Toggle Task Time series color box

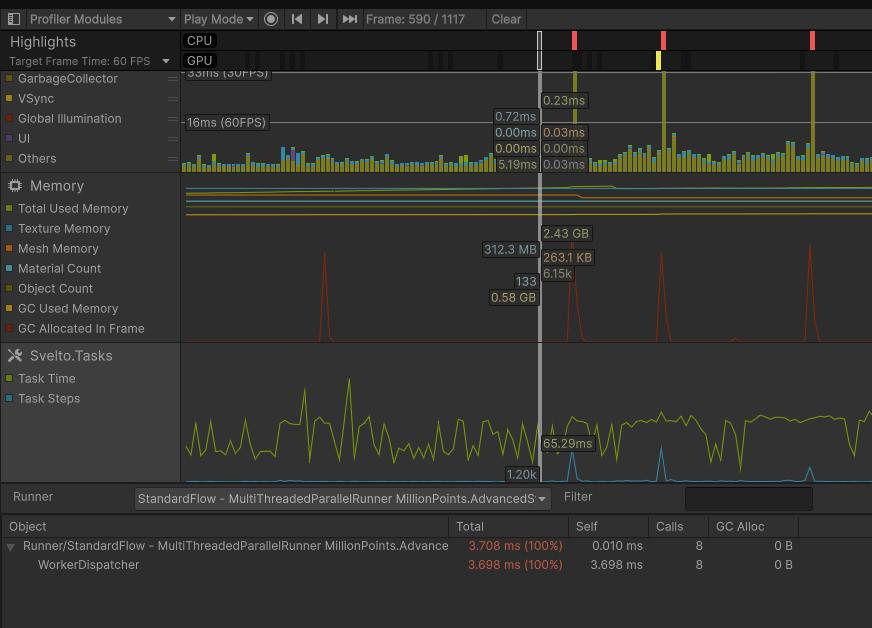coord(9,378)
